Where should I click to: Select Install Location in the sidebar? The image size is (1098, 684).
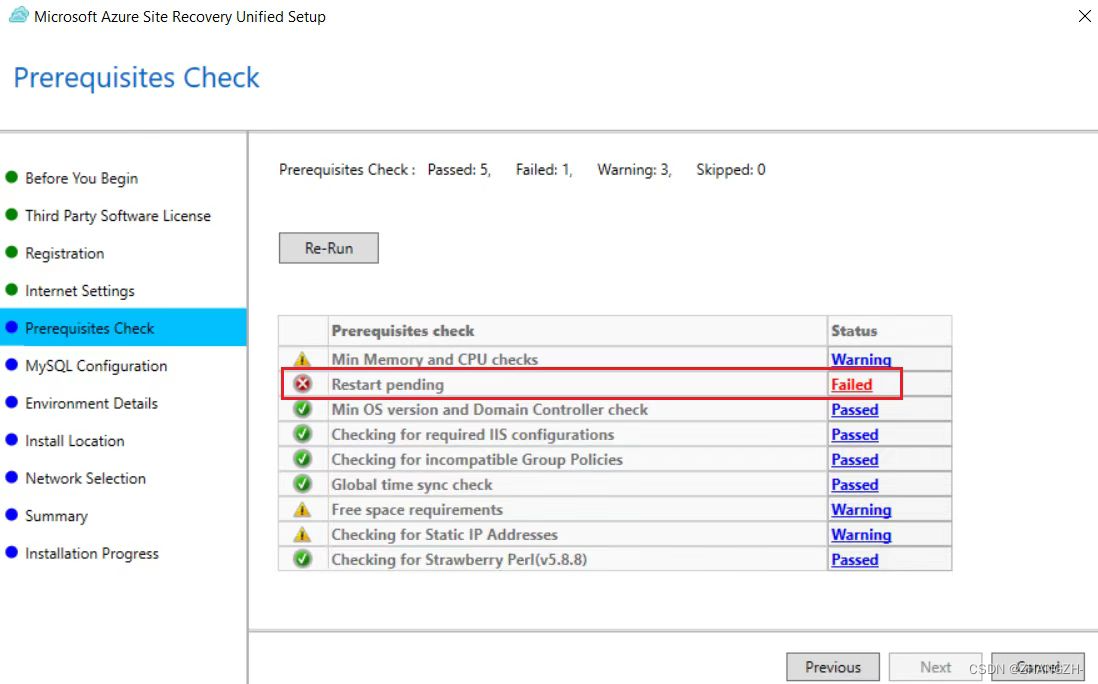coord(75,441)
